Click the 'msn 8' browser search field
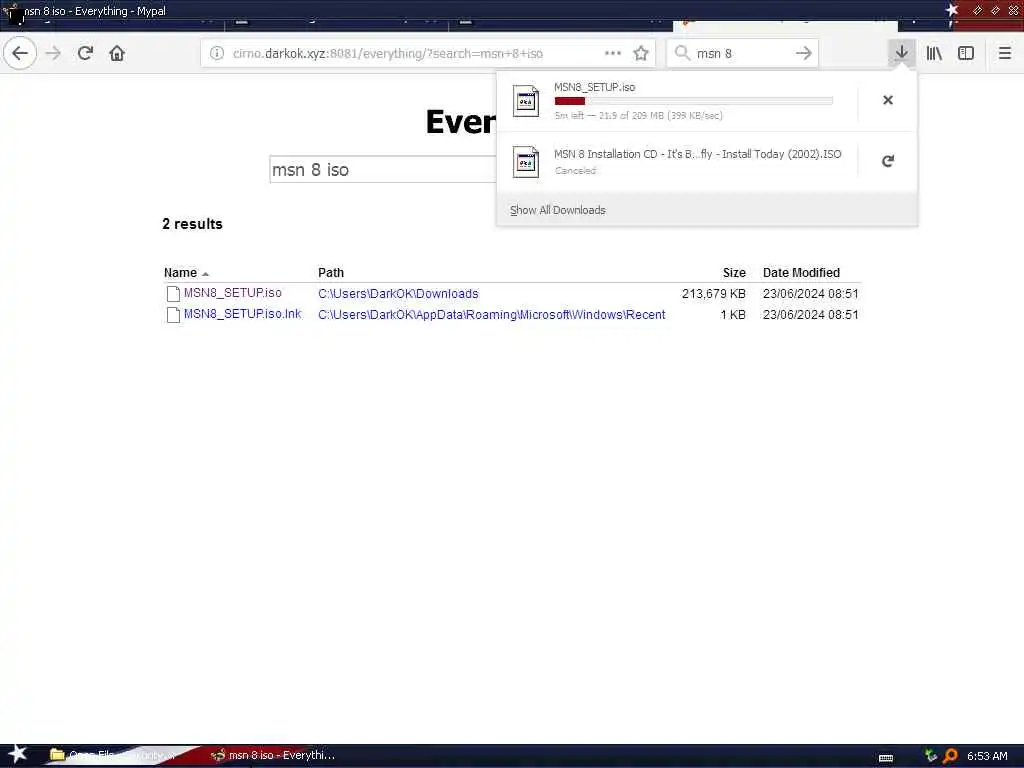The image size is (1024, 768). tap(743, 54)
